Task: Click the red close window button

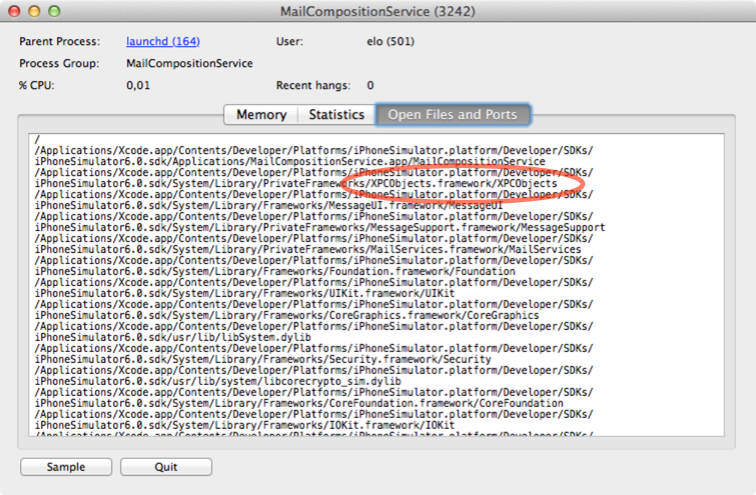Action: pos(13,11)
